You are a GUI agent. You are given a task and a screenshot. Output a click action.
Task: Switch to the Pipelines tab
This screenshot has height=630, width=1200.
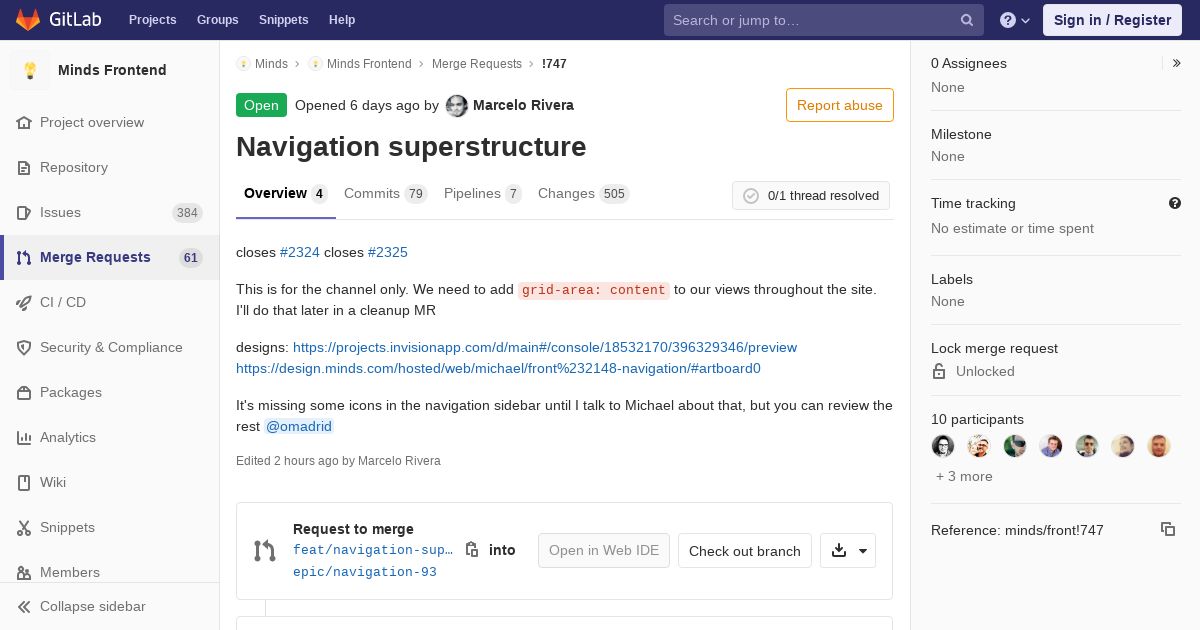[x=483, y=194]
